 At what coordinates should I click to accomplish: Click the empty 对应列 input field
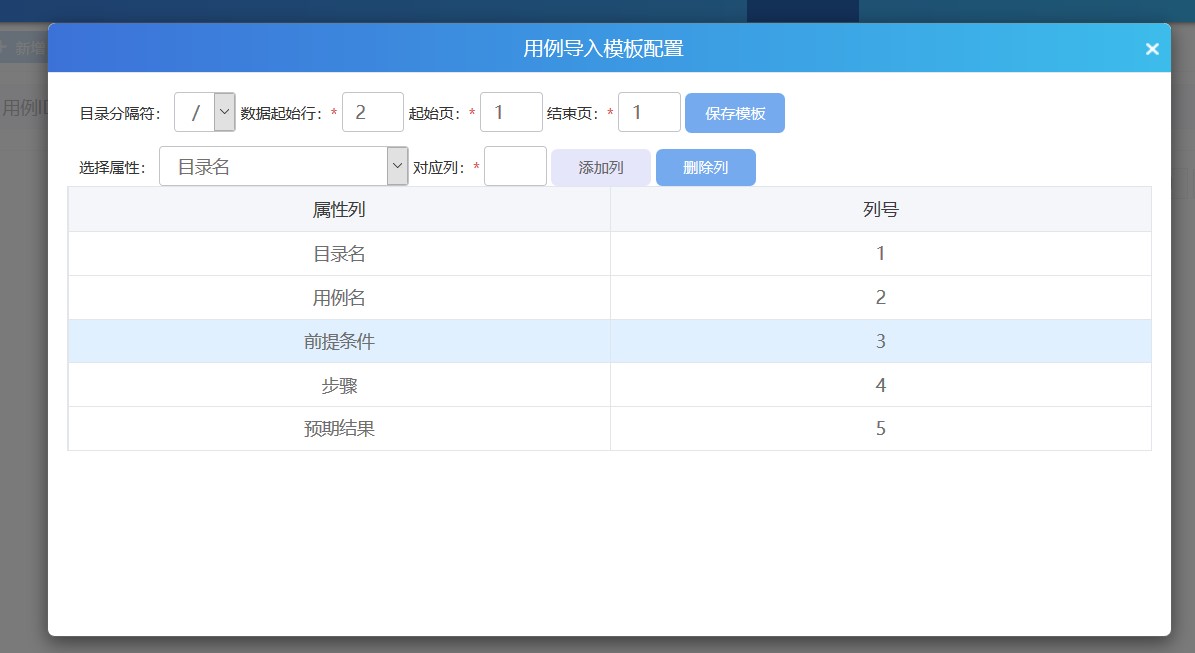(x=515, y=165)
